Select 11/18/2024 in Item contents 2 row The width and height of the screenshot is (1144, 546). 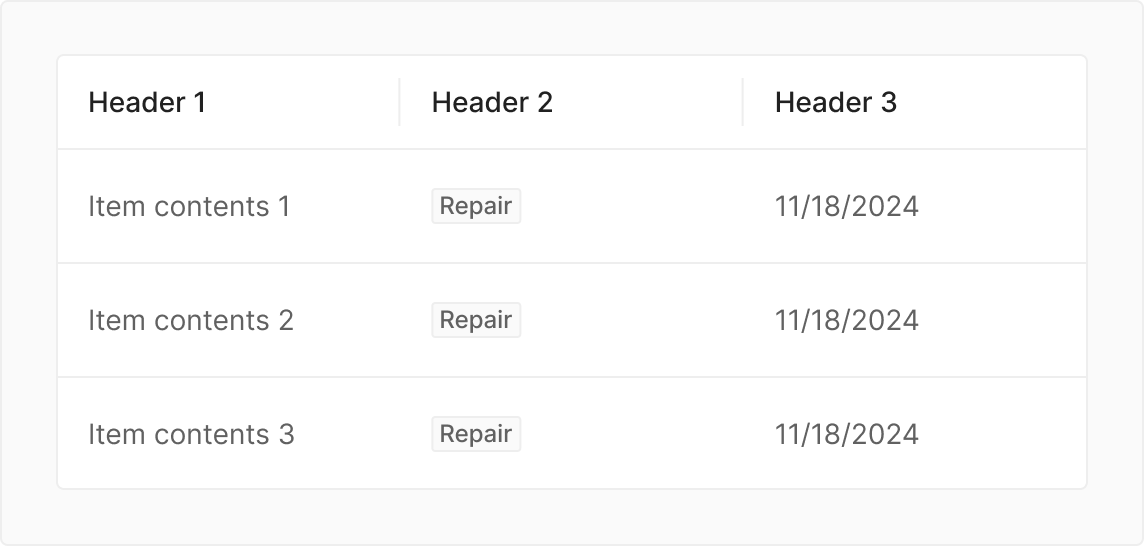coord(846,321)
